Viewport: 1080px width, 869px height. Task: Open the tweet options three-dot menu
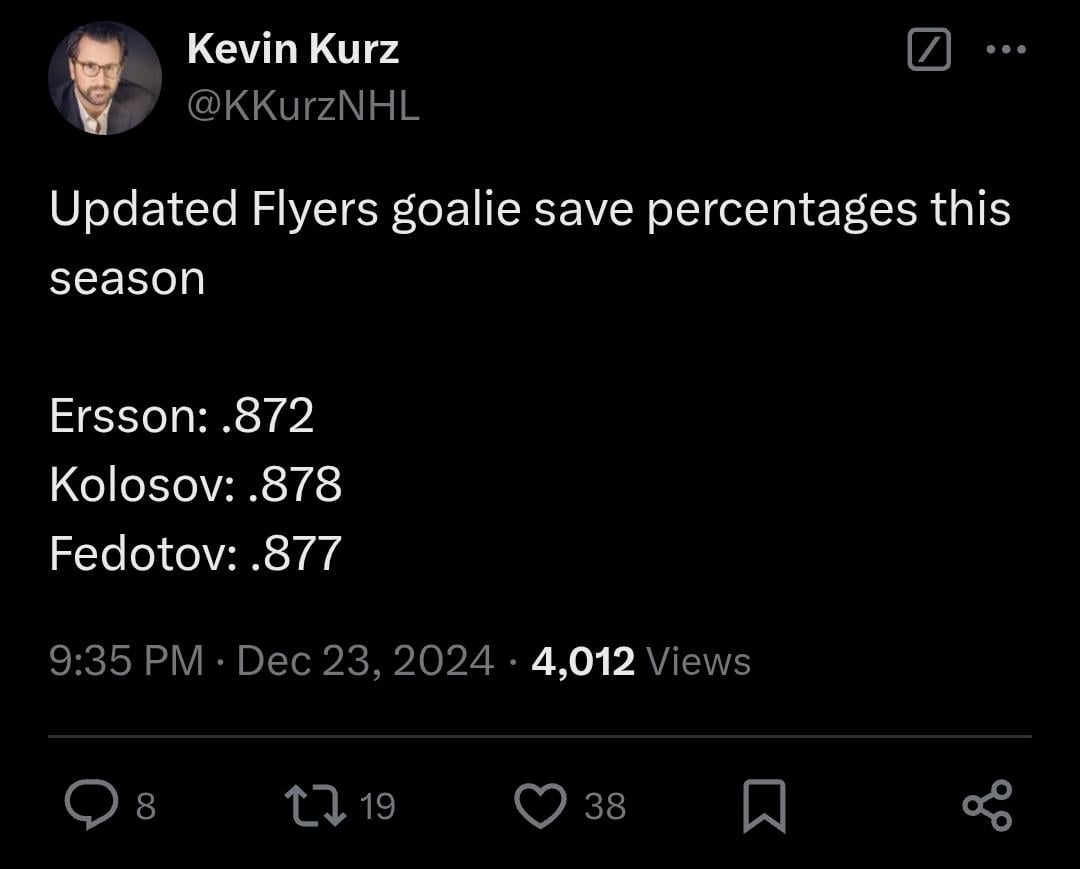(x=1005, y=48)
